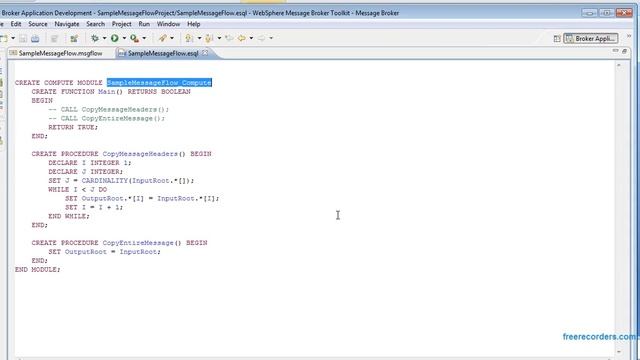Minimize the editor area icon
The width and height of the screenshot is (640, 360).
615,51
